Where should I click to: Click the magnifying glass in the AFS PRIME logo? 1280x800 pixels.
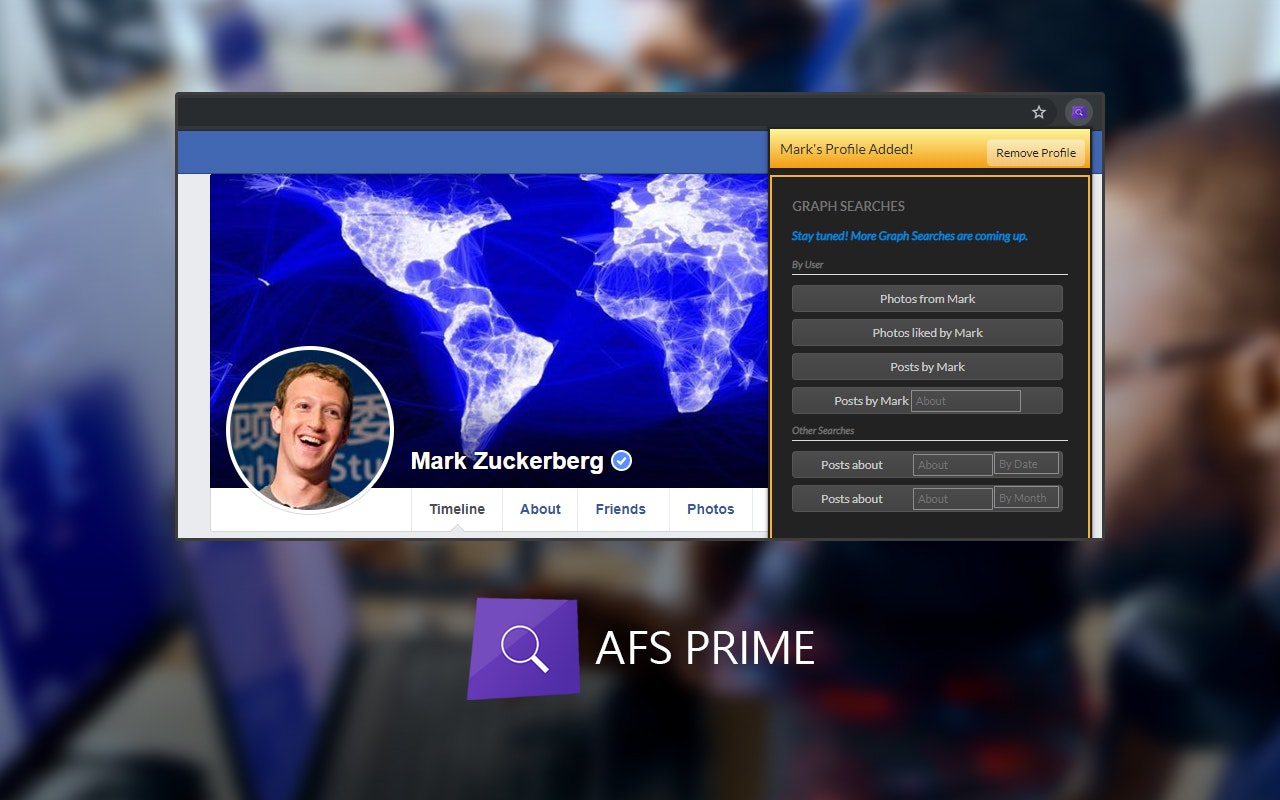(524, 648)
